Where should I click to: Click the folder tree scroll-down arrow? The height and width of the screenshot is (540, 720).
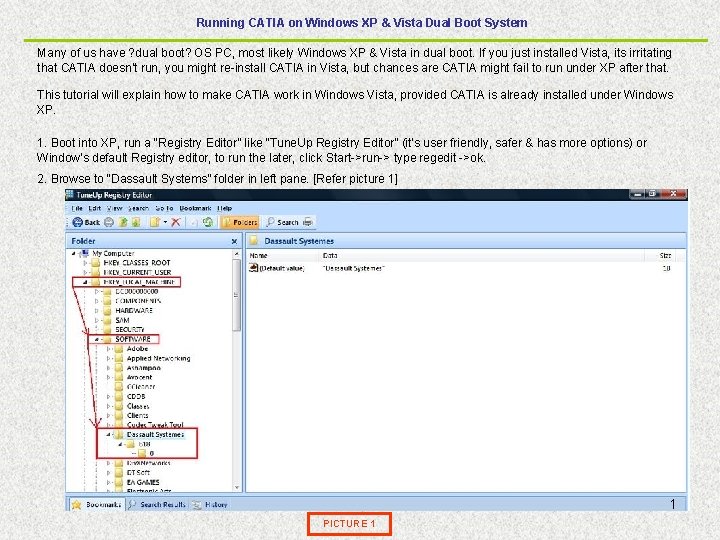click(x=236, y=488)
